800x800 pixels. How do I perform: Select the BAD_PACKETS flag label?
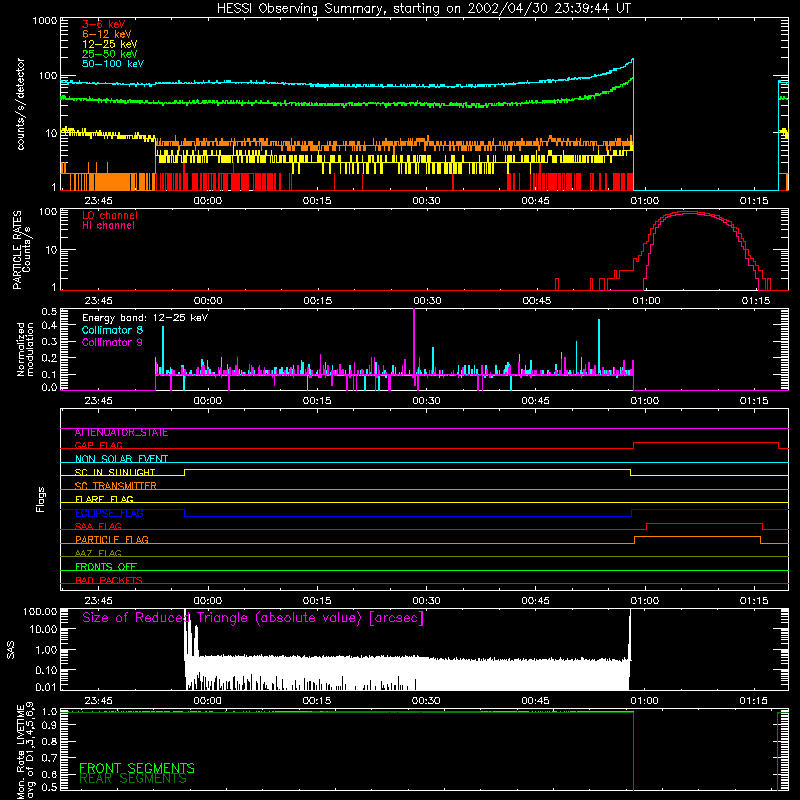click(x=109, y=580)
